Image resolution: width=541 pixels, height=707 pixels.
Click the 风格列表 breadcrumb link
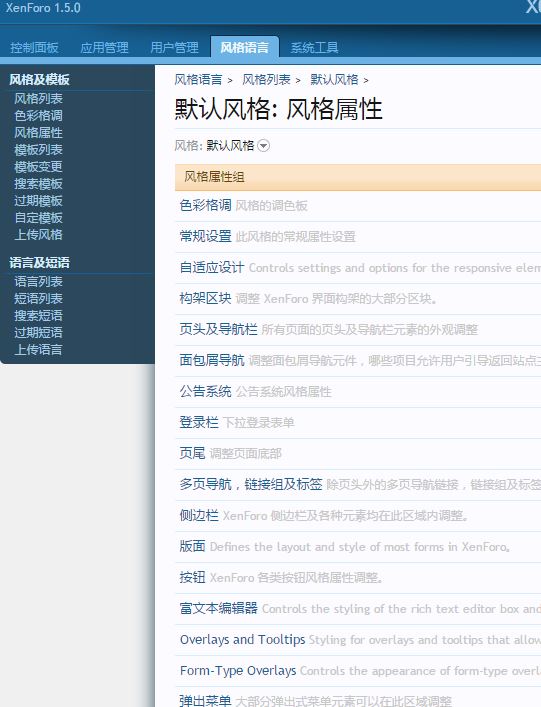[266, 80]
